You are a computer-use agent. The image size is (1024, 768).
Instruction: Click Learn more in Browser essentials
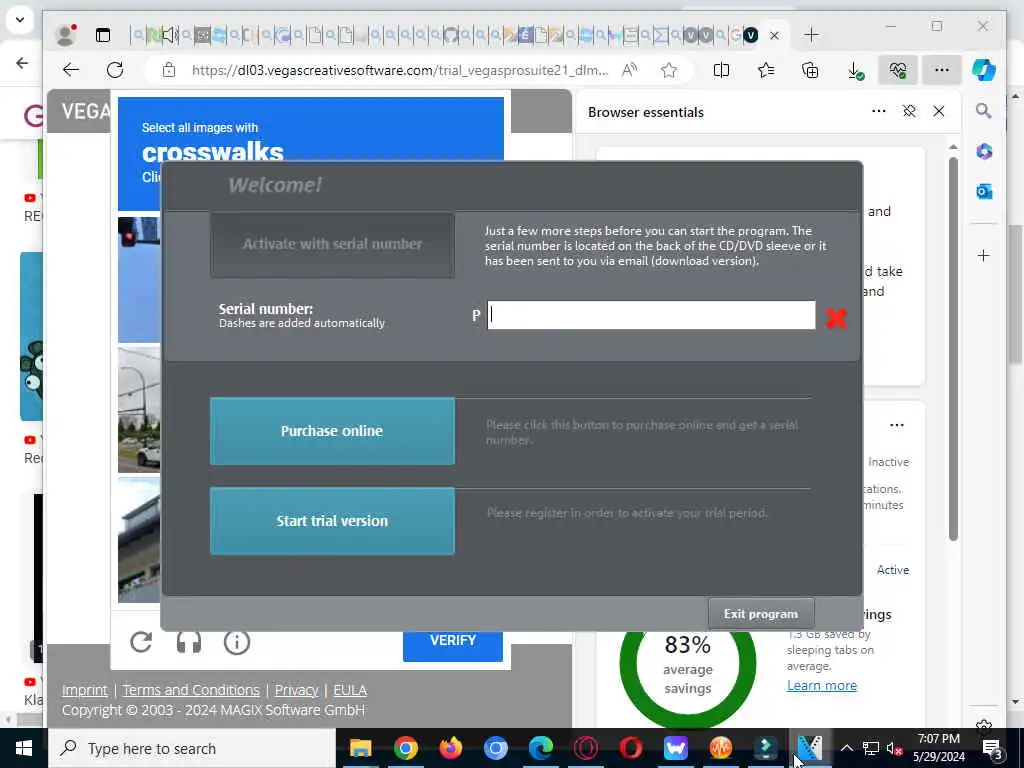(x=822, y=685)
